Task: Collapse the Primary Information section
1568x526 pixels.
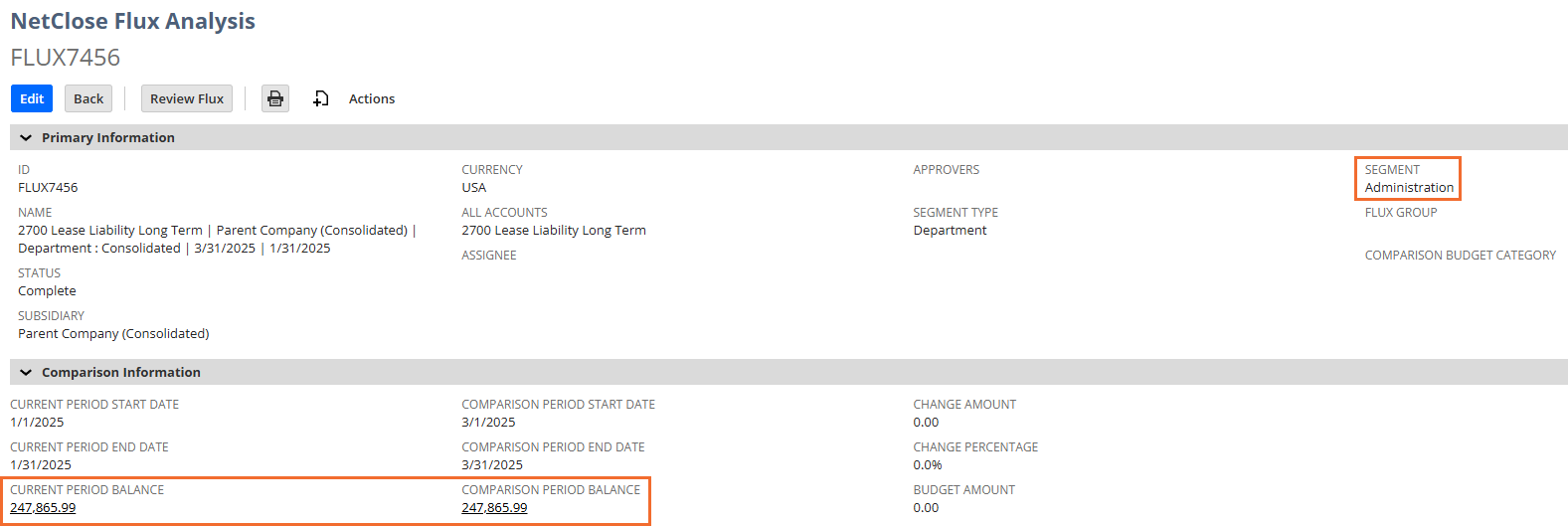Action: 26,138
